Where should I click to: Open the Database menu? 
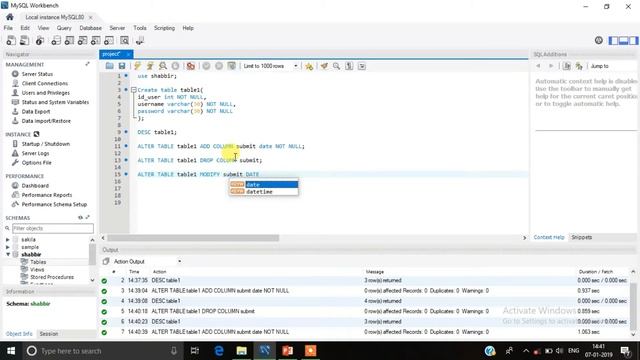90,28
